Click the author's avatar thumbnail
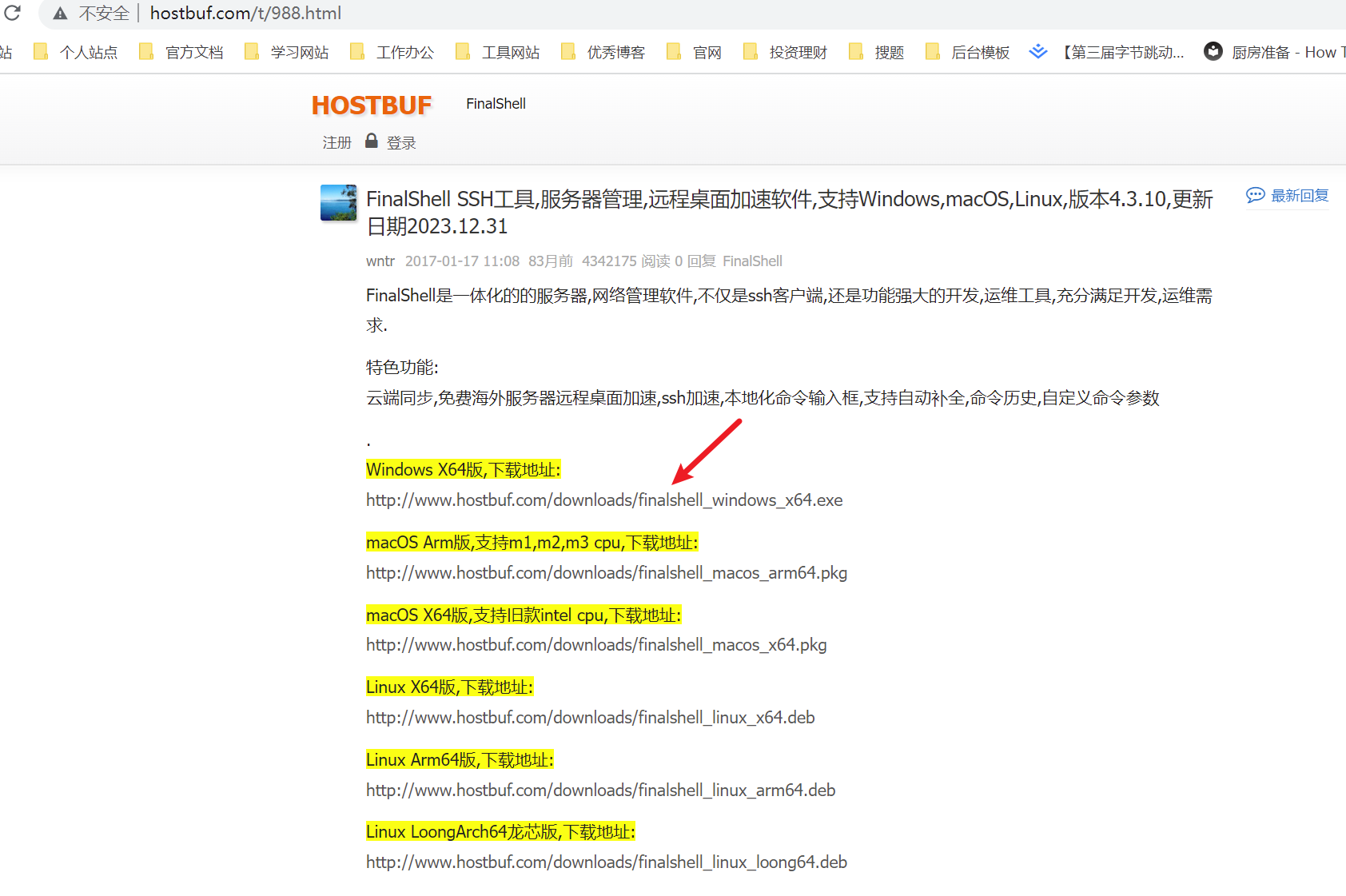The image size is (1346, 896). point(339,203)
